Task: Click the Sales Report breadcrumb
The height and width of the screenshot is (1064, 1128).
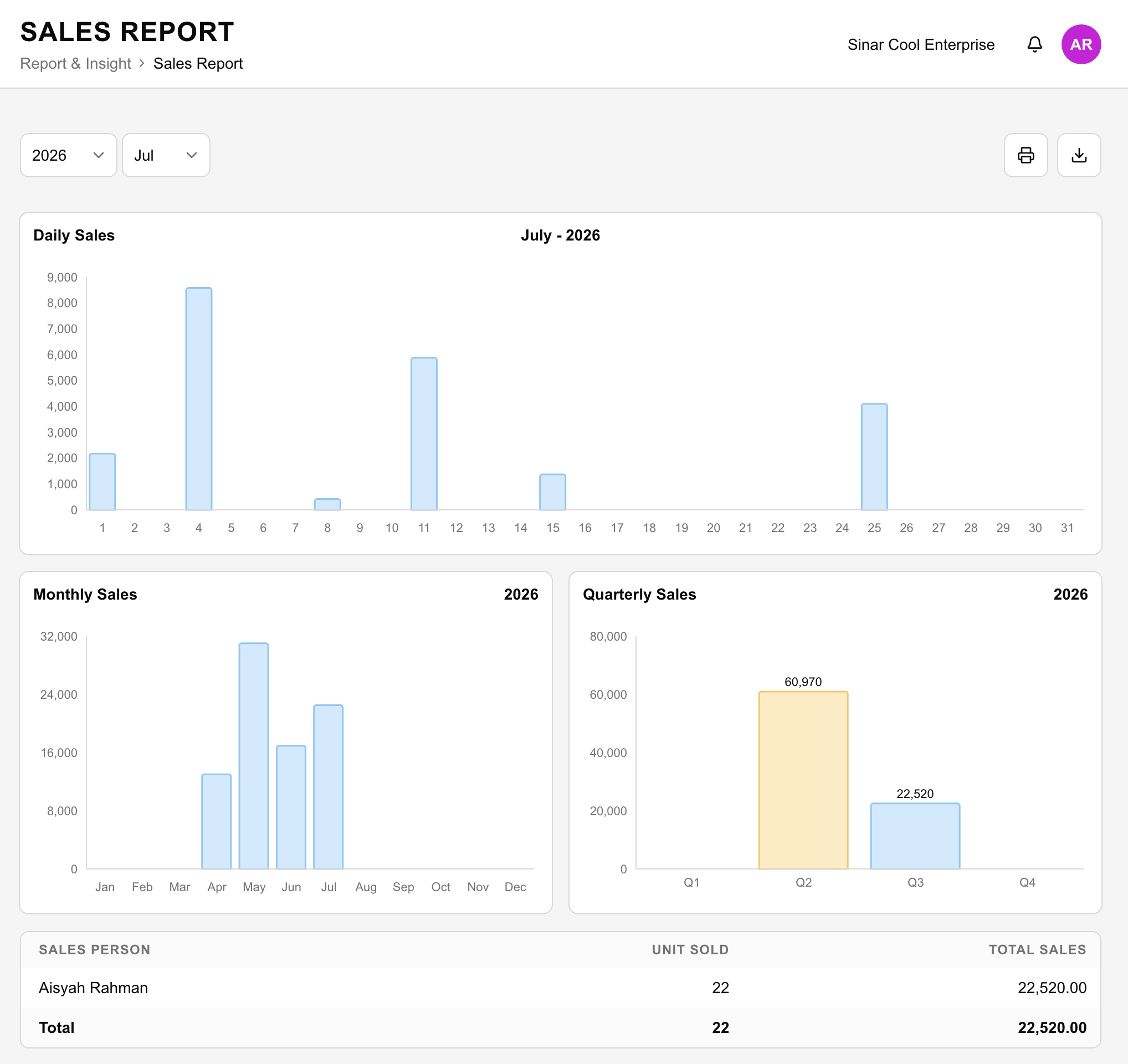Action: [198, 64]
